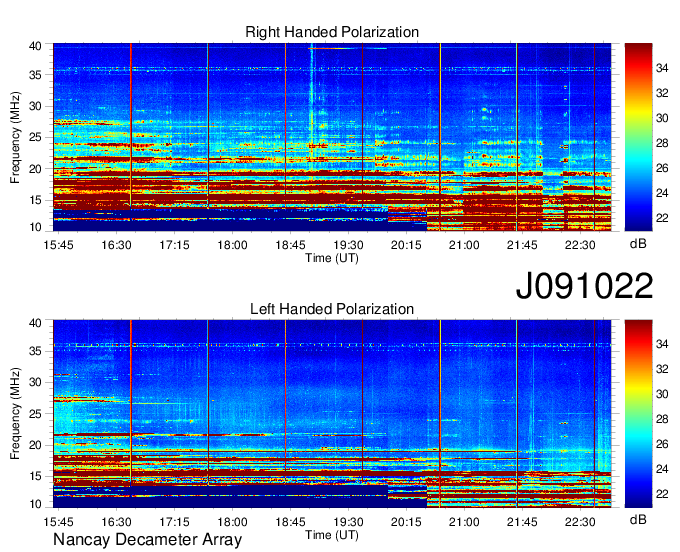Click 20:15 tick under Right Handed plot
This screenshot has height=552, width=680.
click(x=406, y=245)
